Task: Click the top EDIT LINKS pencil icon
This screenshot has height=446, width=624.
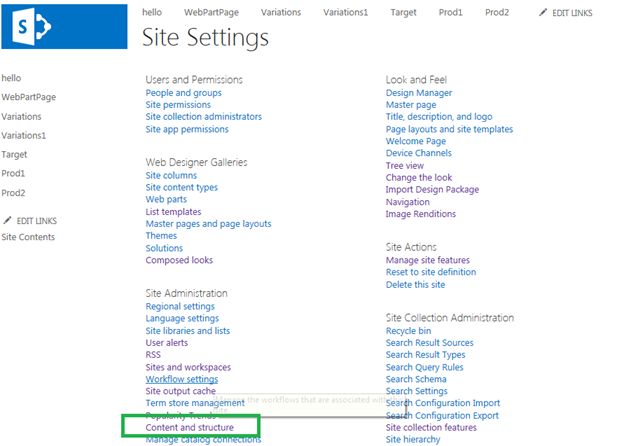Action: click(x=543, y=13)
